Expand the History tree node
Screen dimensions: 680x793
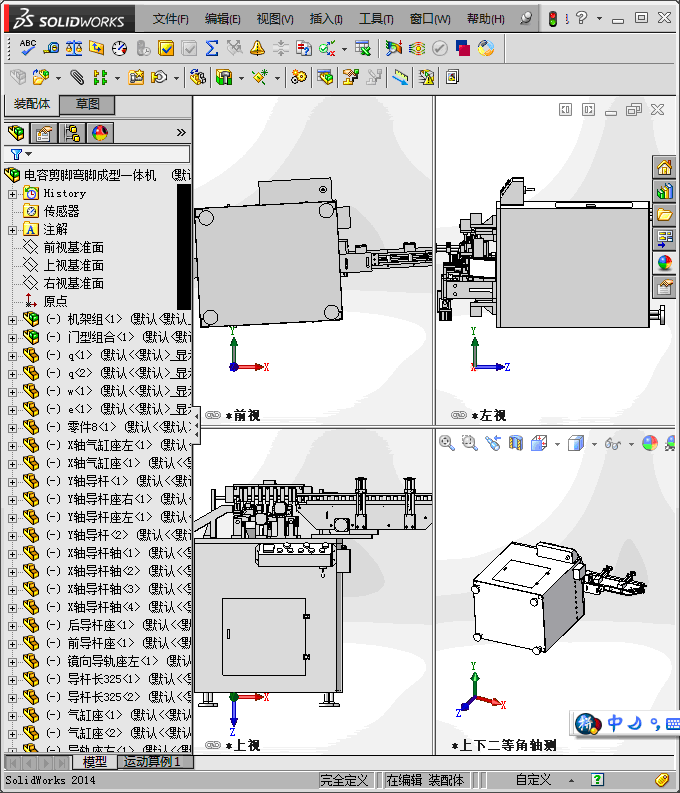coord(12,194)
